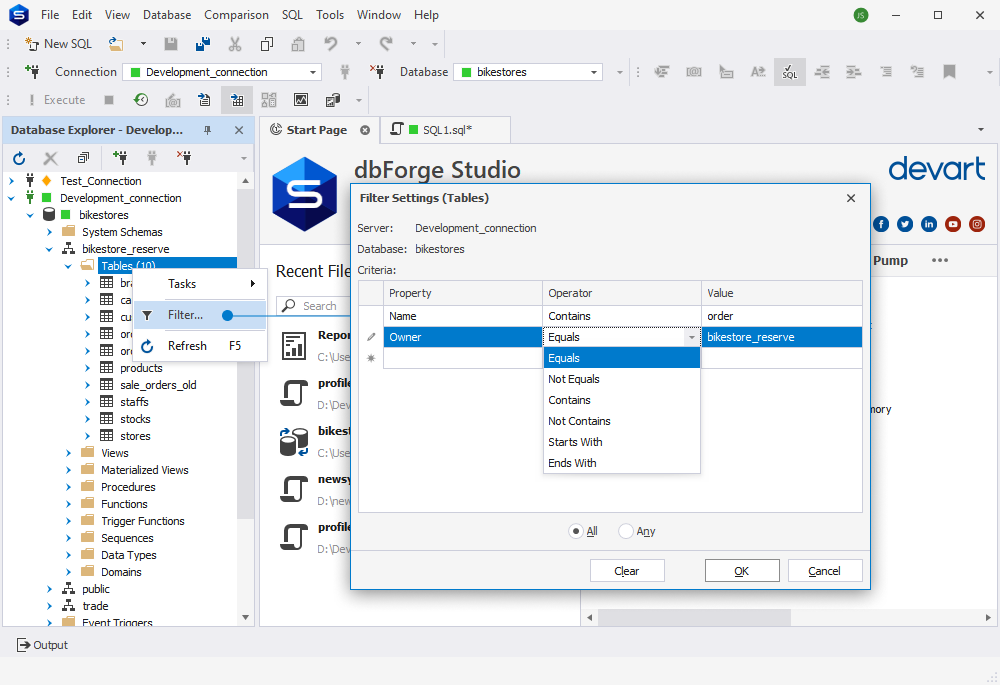Click the value cell containing order
The height and width of the screenshot is (685, 1000).
pyautogui.click(x=782, y=316)
